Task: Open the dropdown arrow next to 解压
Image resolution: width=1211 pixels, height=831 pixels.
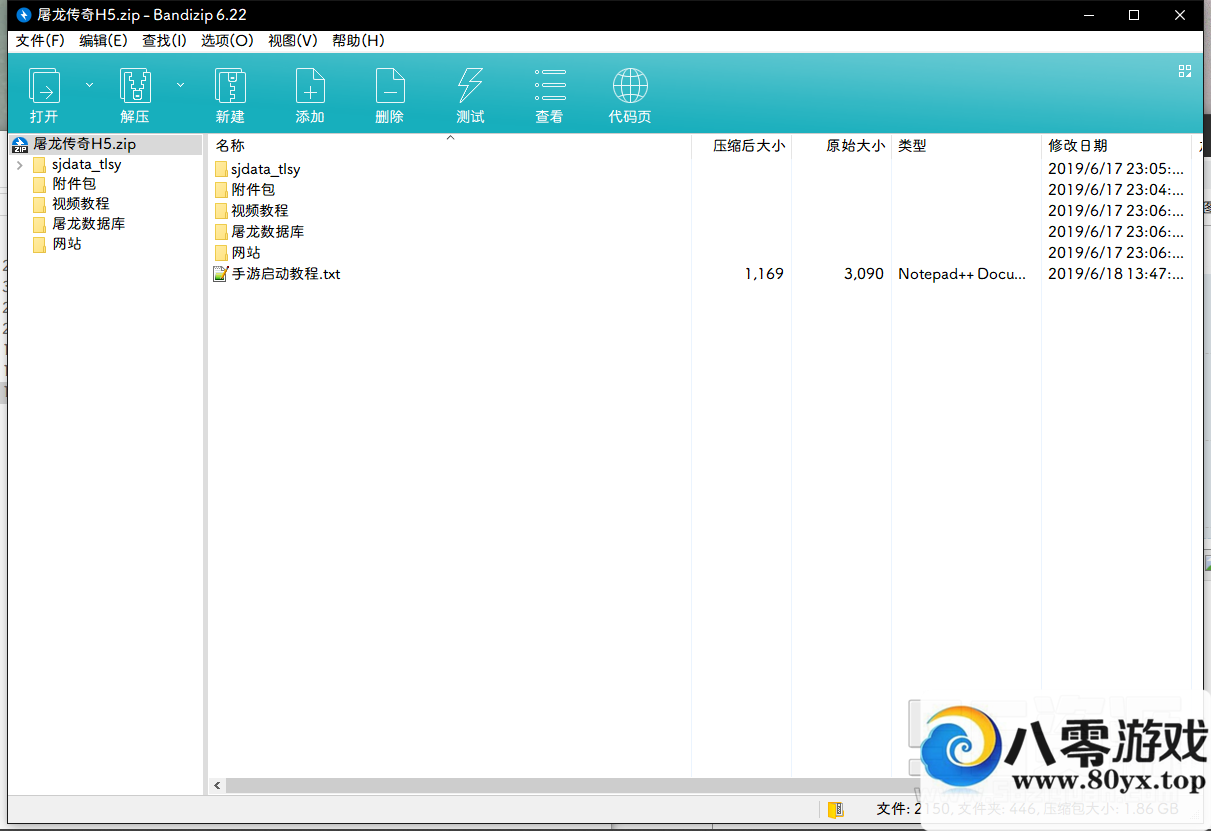Action: point(180,86)
